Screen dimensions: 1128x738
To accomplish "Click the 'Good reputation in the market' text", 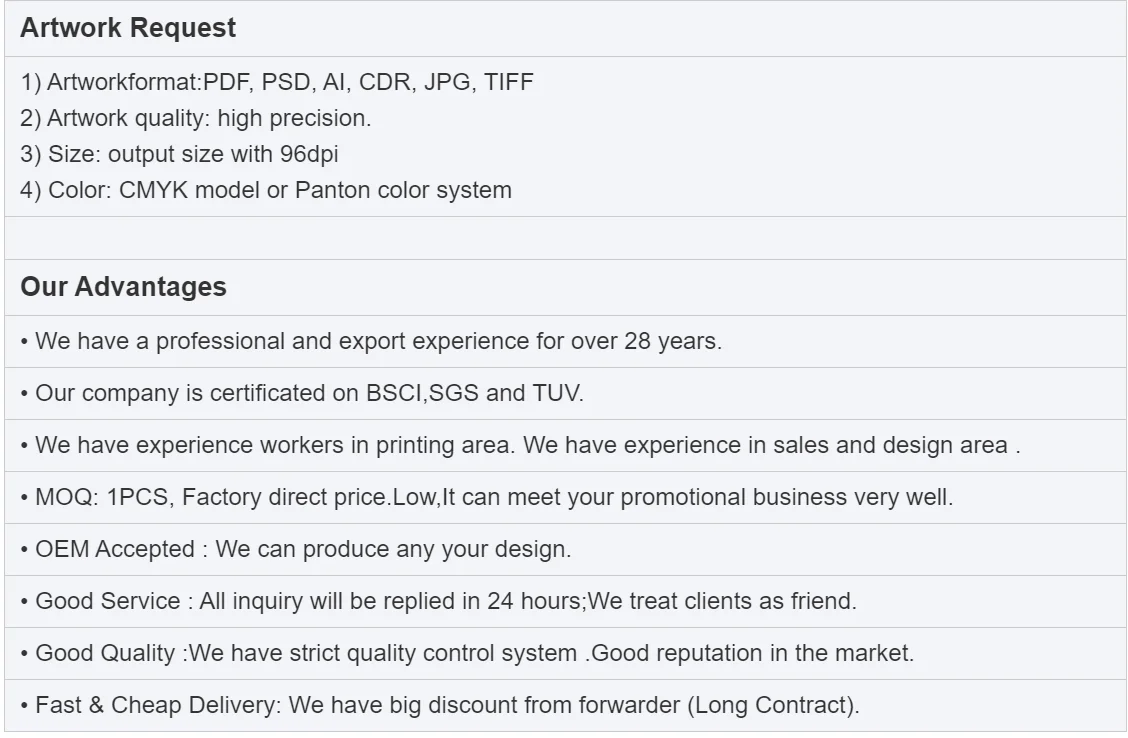I will [752, 653].
